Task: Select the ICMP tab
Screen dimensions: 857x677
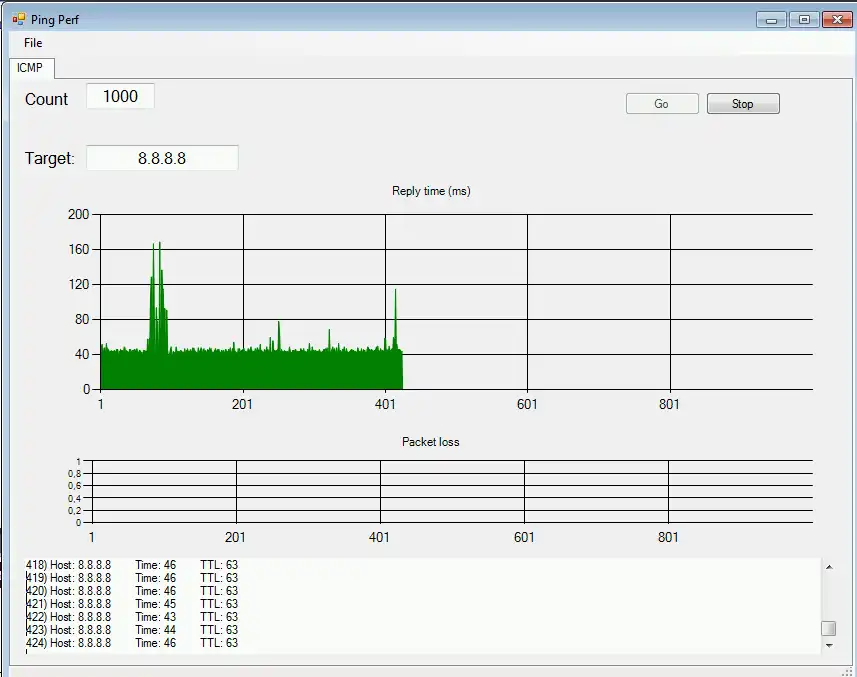Action: click(30, 68)
